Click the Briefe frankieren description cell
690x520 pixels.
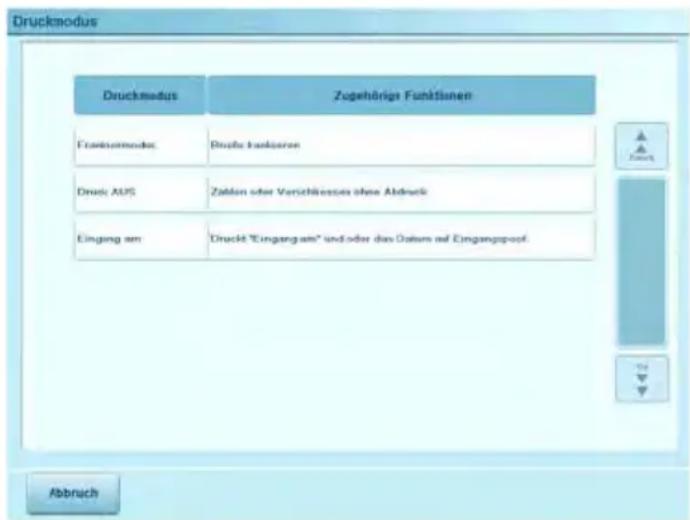point(401,145)
